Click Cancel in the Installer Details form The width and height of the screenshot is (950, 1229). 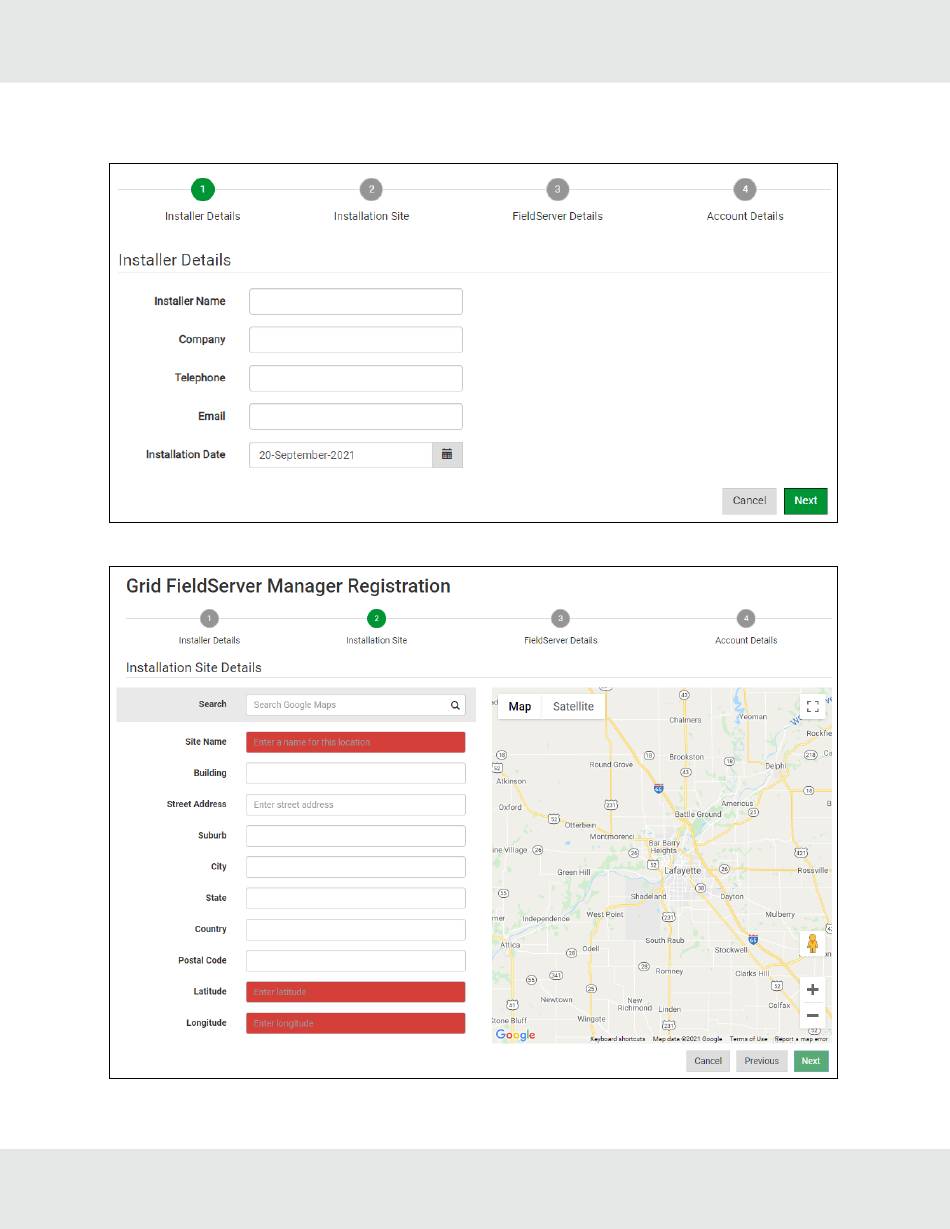click(x=749, y=500)
